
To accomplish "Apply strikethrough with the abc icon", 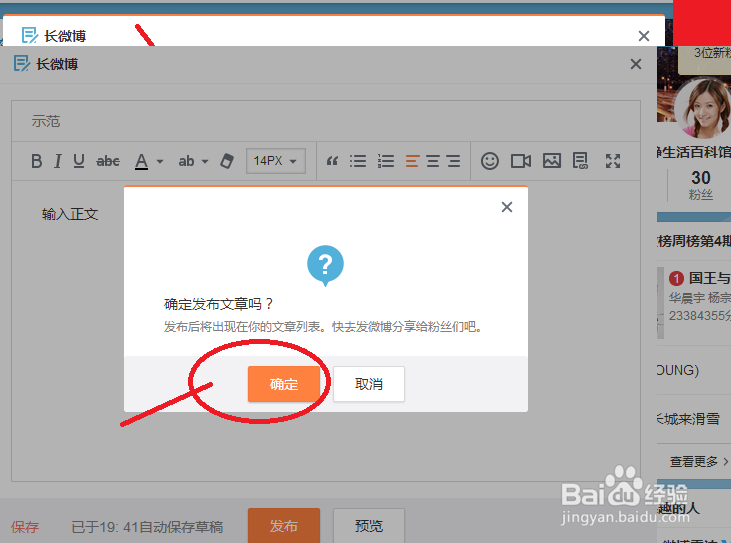I will 108,161.
